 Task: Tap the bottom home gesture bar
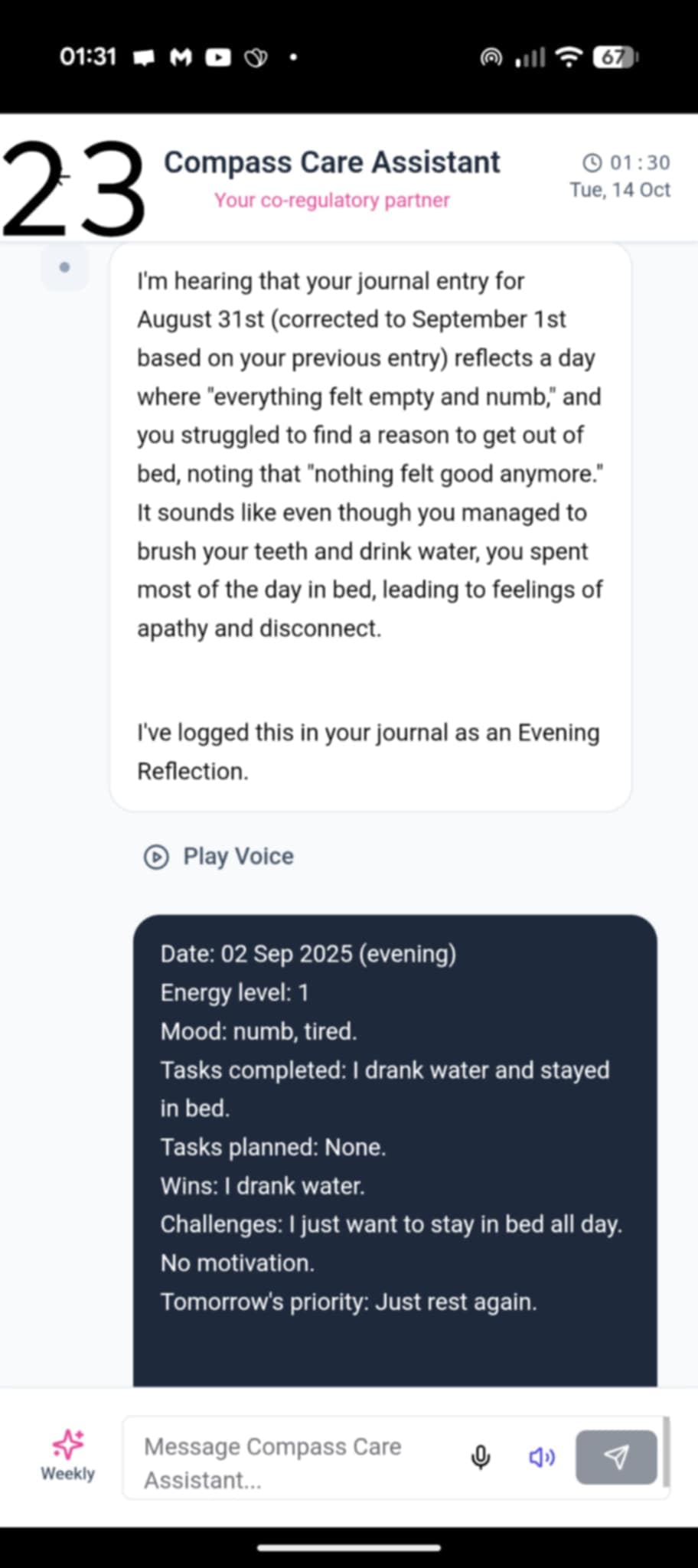349,1547
